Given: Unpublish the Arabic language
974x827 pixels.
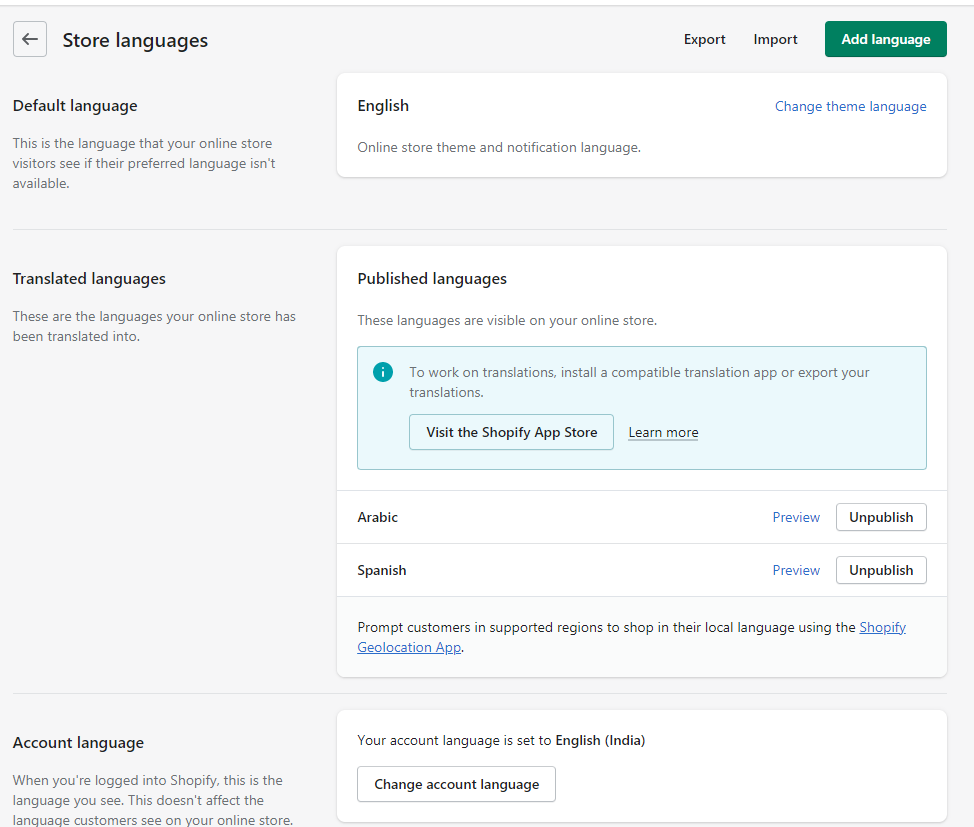Looking at the screenshot, I should pyautogui.click(x=881, y=517).
